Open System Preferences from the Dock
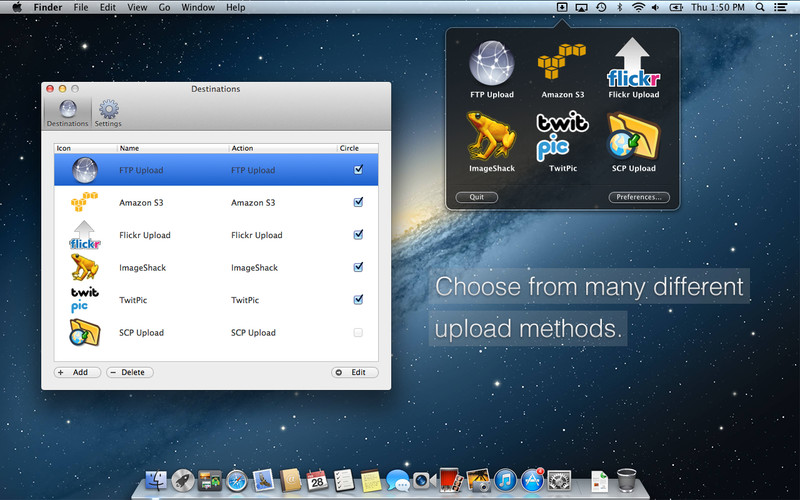 click(x=559, y=481)
